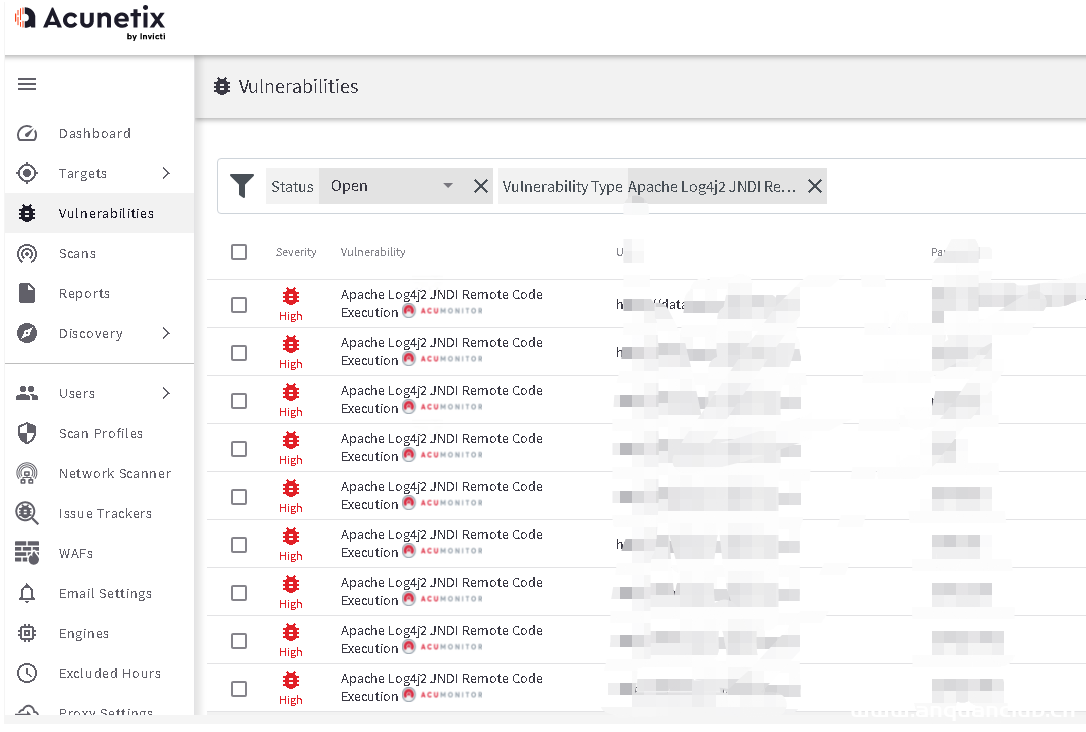Image resolution: width=1086 pixels, height=732 pixels.
Task: Expand the Users submenu chevron
Action: [x=166, y=393]
